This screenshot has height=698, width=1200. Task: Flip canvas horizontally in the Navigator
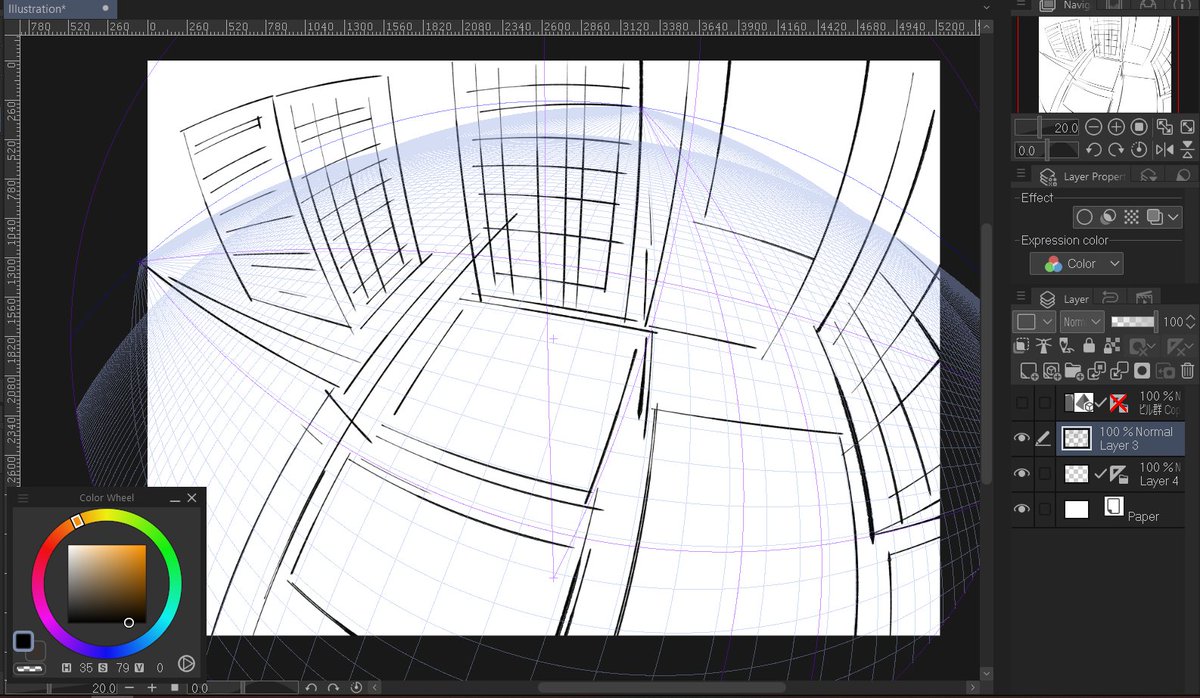(1165, 150)
